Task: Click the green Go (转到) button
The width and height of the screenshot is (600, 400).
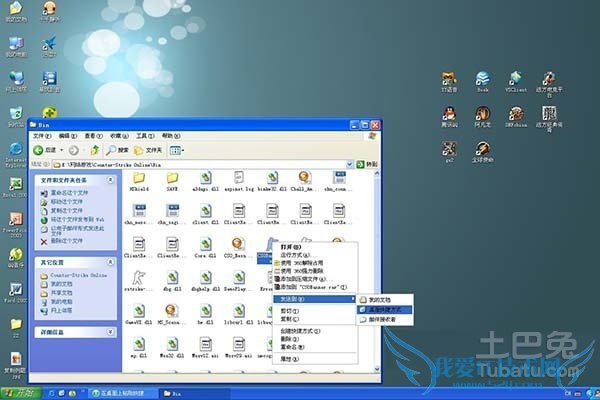Action: tap(367, 164)
